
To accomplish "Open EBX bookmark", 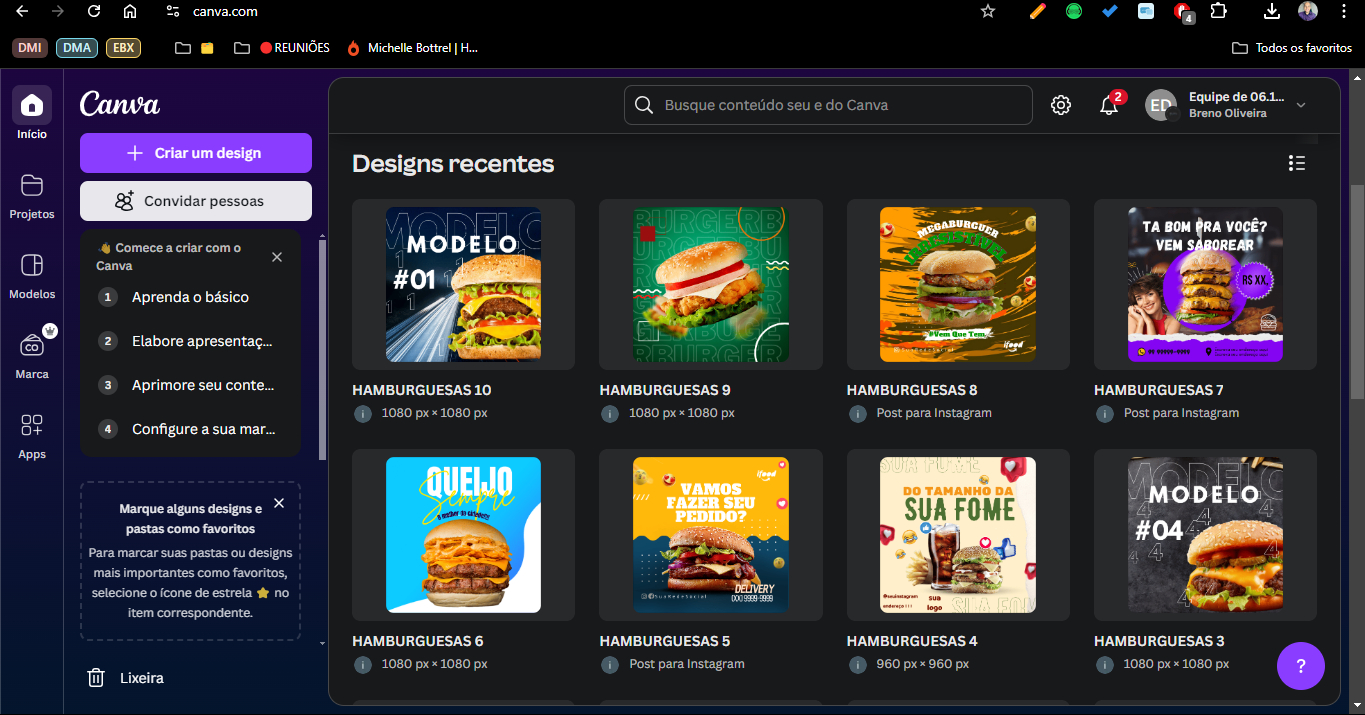I will [123, 48].
